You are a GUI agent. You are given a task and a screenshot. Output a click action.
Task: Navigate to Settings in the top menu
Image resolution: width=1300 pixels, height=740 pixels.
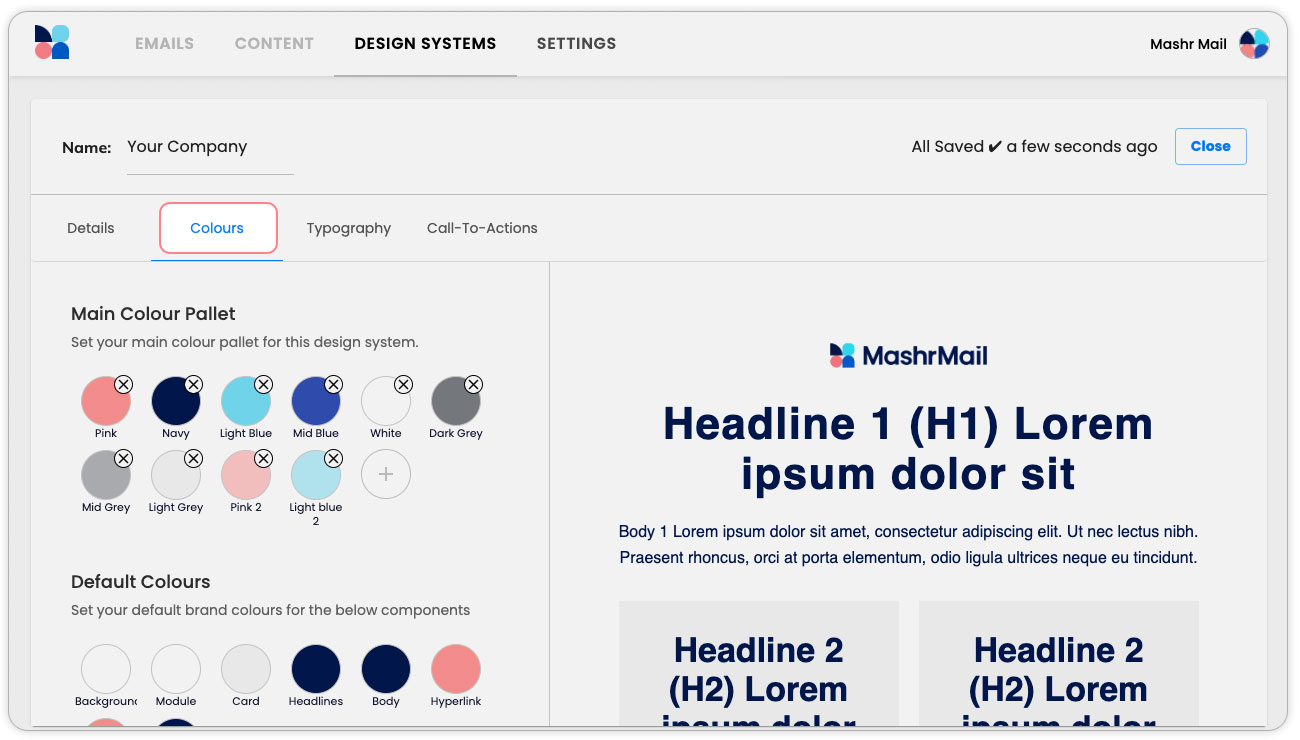click(x=576, y=44)
